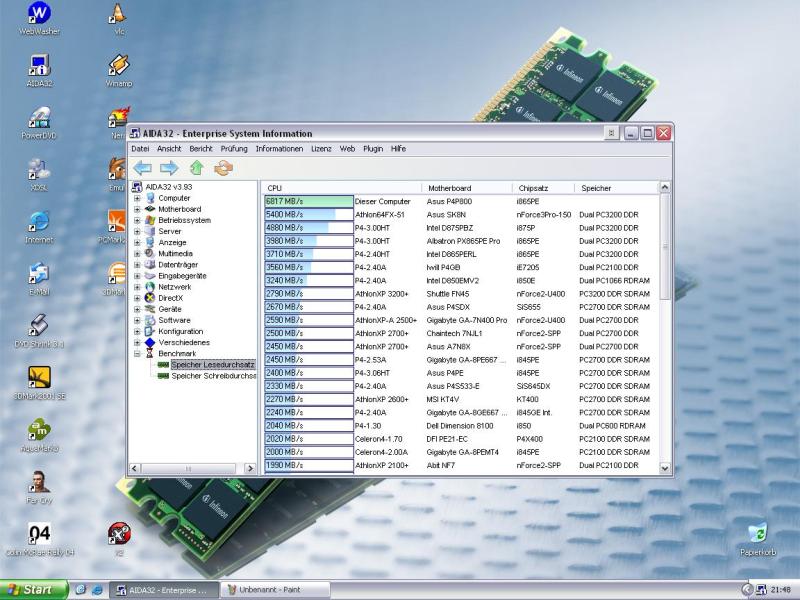Open the Informationen menu
The width and height of the screenshot is (800, 600).
click(279, 148)
